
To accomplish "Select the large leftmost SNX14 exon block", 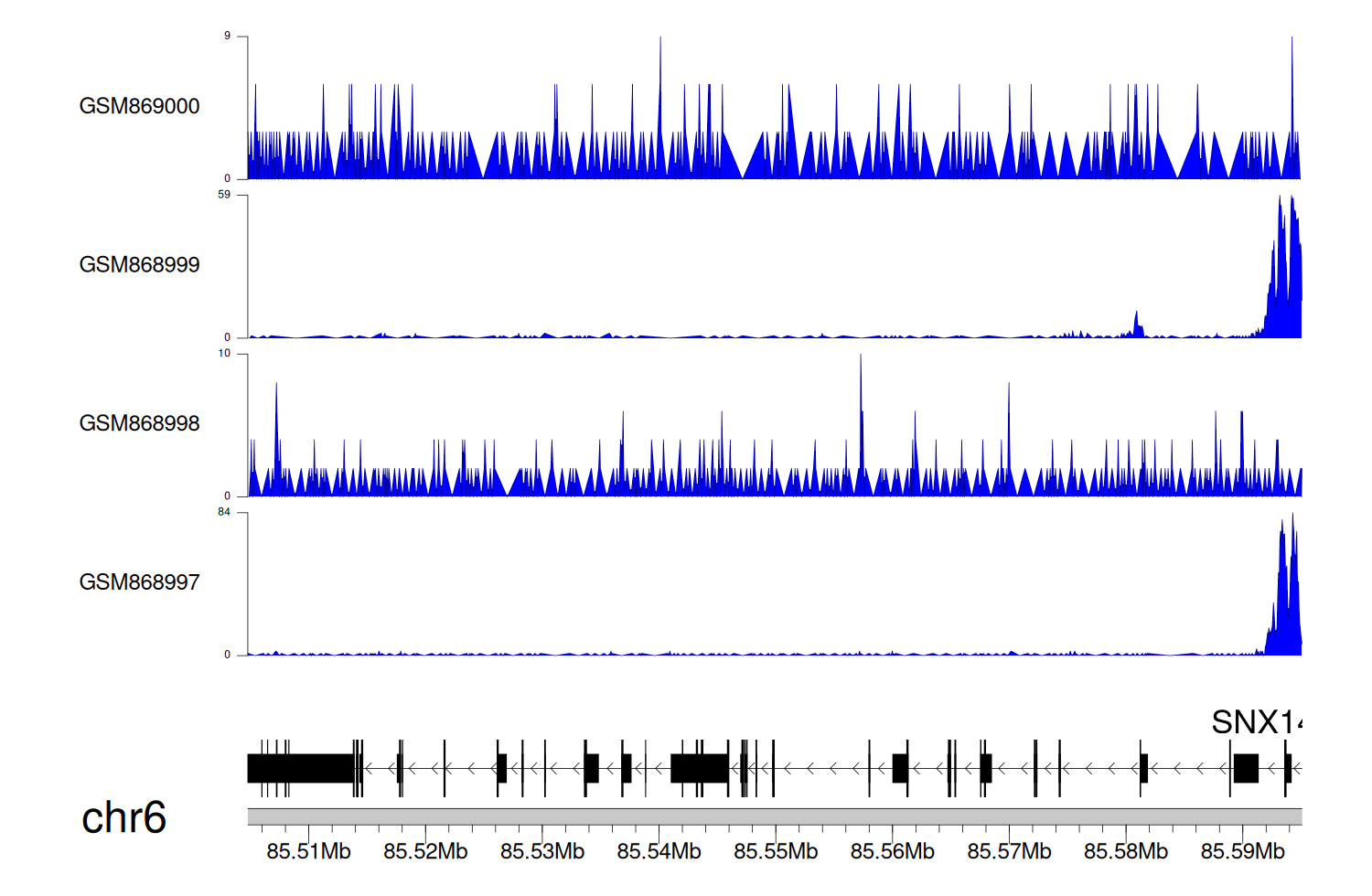I will pos(301,768).
